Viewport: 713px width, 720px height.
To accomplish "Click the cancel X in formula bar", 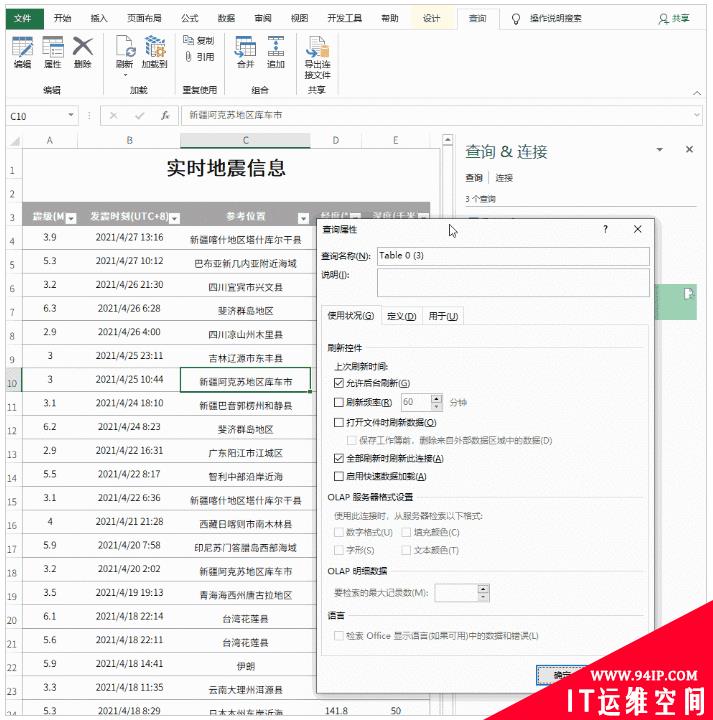I will click(113, 116).
